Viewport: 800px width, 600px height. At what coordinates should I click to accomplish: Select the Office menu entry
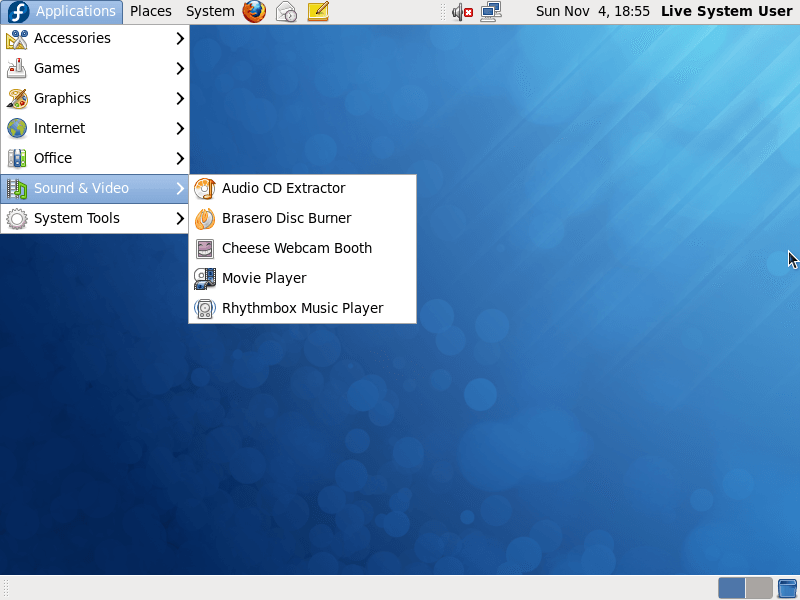(95, 159)
